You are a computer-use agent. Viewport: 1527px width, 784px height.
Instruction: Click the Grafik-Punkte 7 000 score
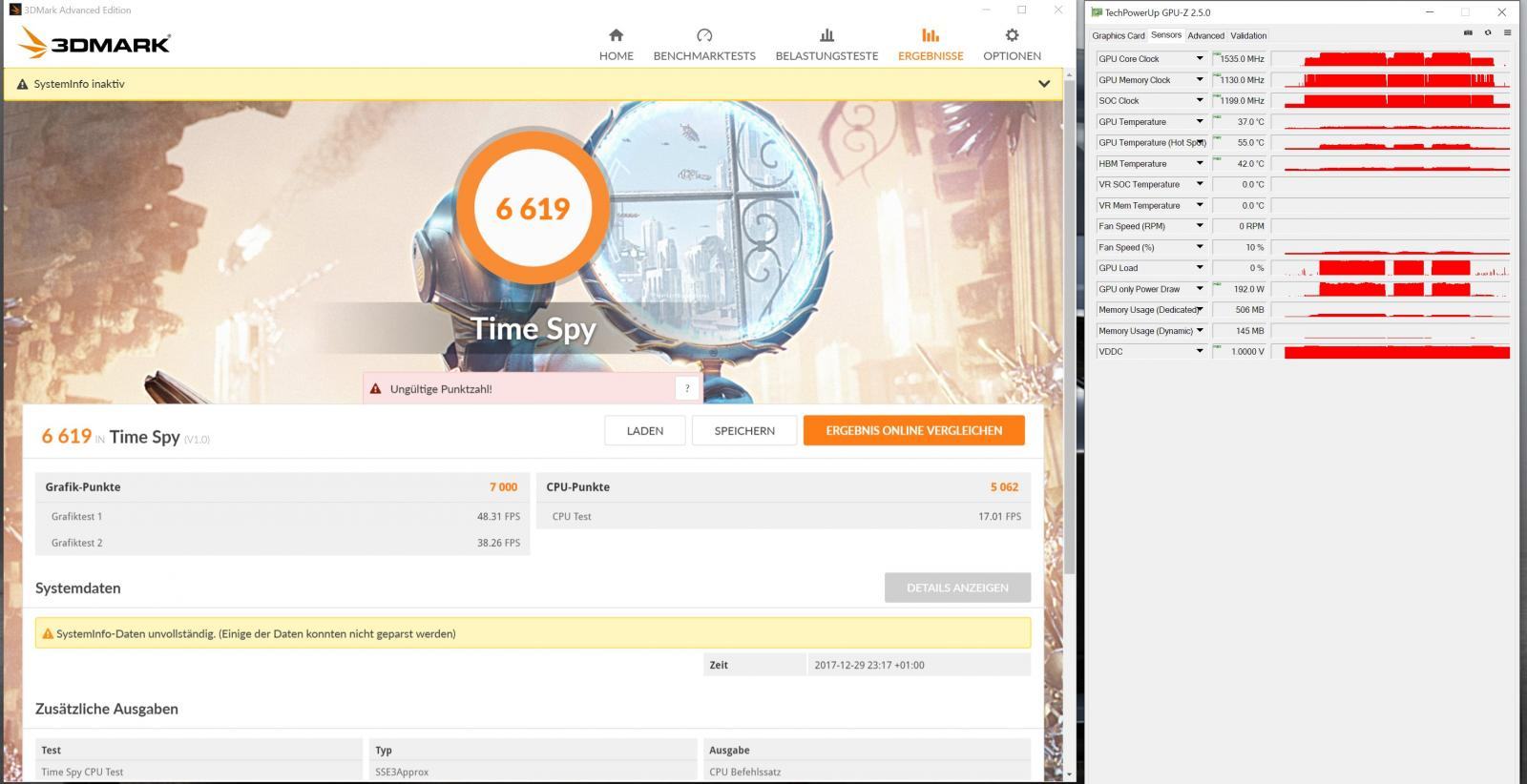pyautogui.click(x=503, y=486)
